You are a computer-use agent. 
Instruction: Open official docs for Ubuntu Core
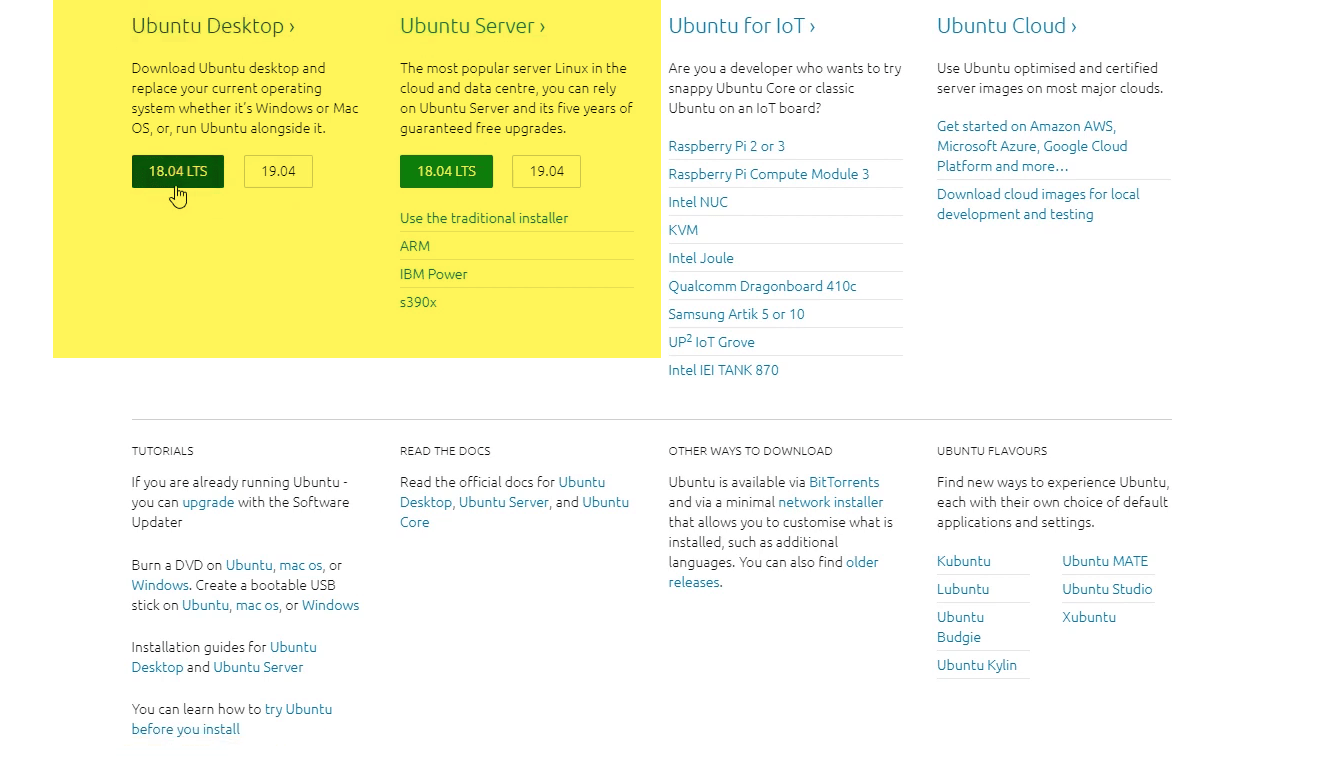[515, 512]
